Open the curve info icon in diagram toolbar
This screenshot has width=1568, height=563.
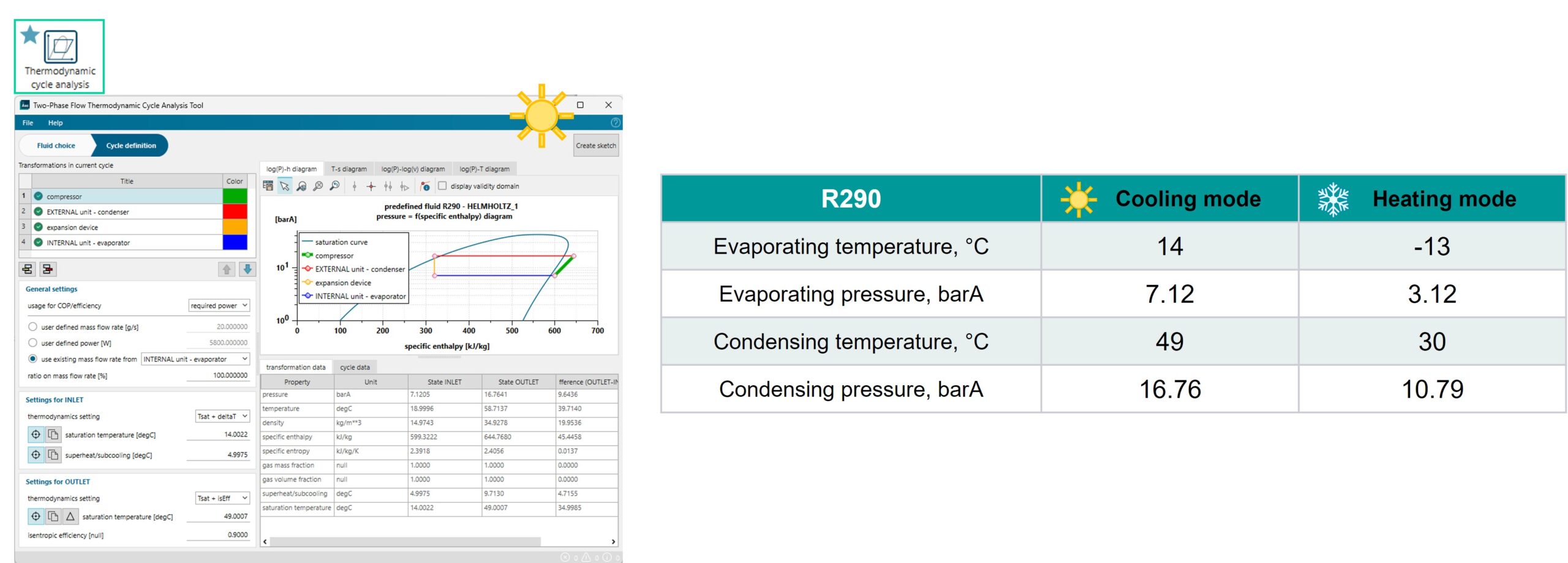(425, 186)
